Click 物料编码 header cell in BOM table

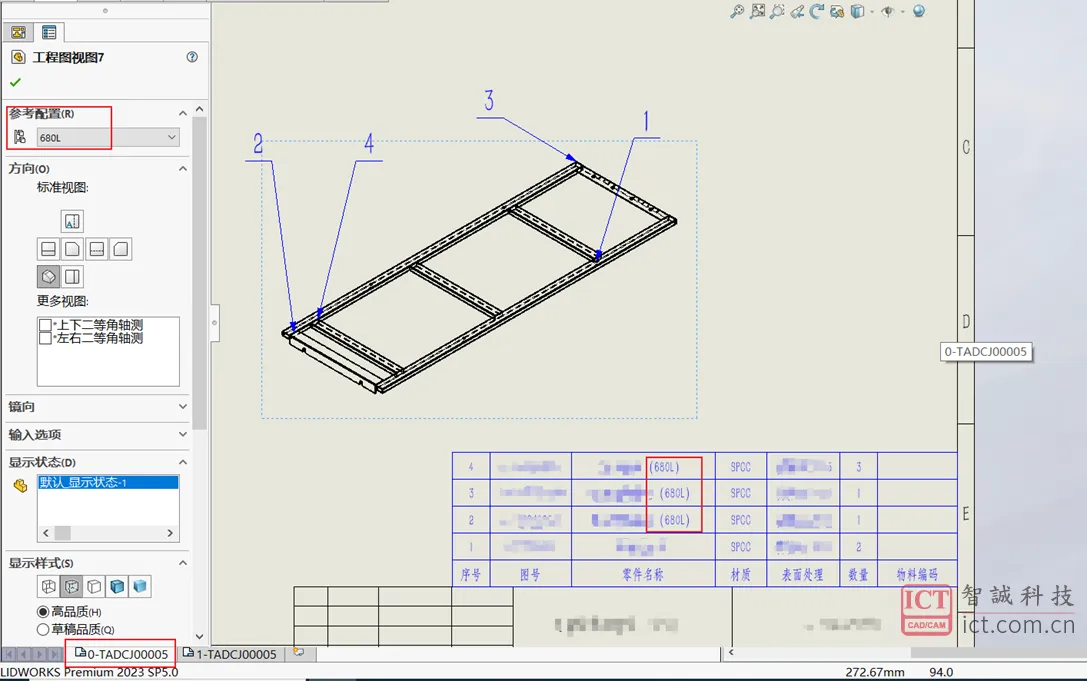pyautogui.click(x=917, y=574)
